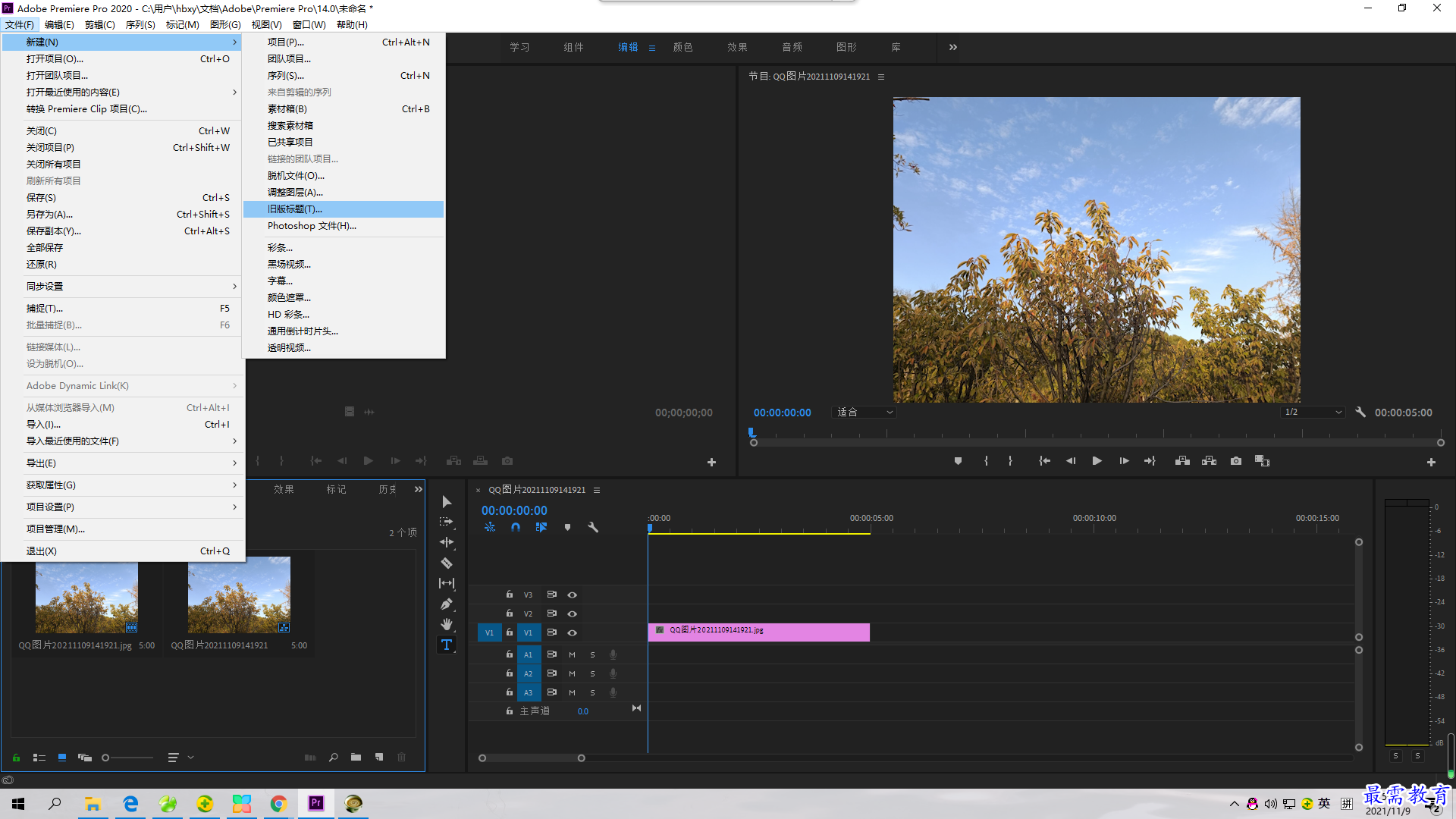Adjust the Project panel thumbnail zoom slider
Screen dimensions: 1456x819
pyautogui.click(x=127, y=757)
